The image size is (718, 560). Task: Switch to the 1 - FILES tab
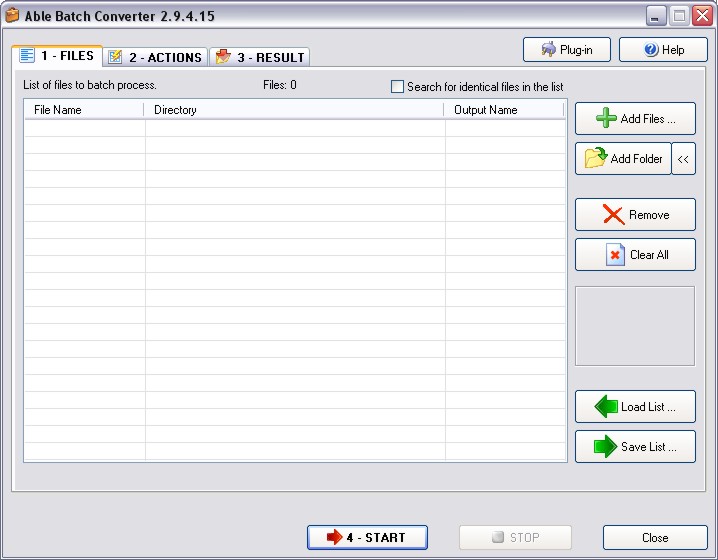click(x=57, y=56)
